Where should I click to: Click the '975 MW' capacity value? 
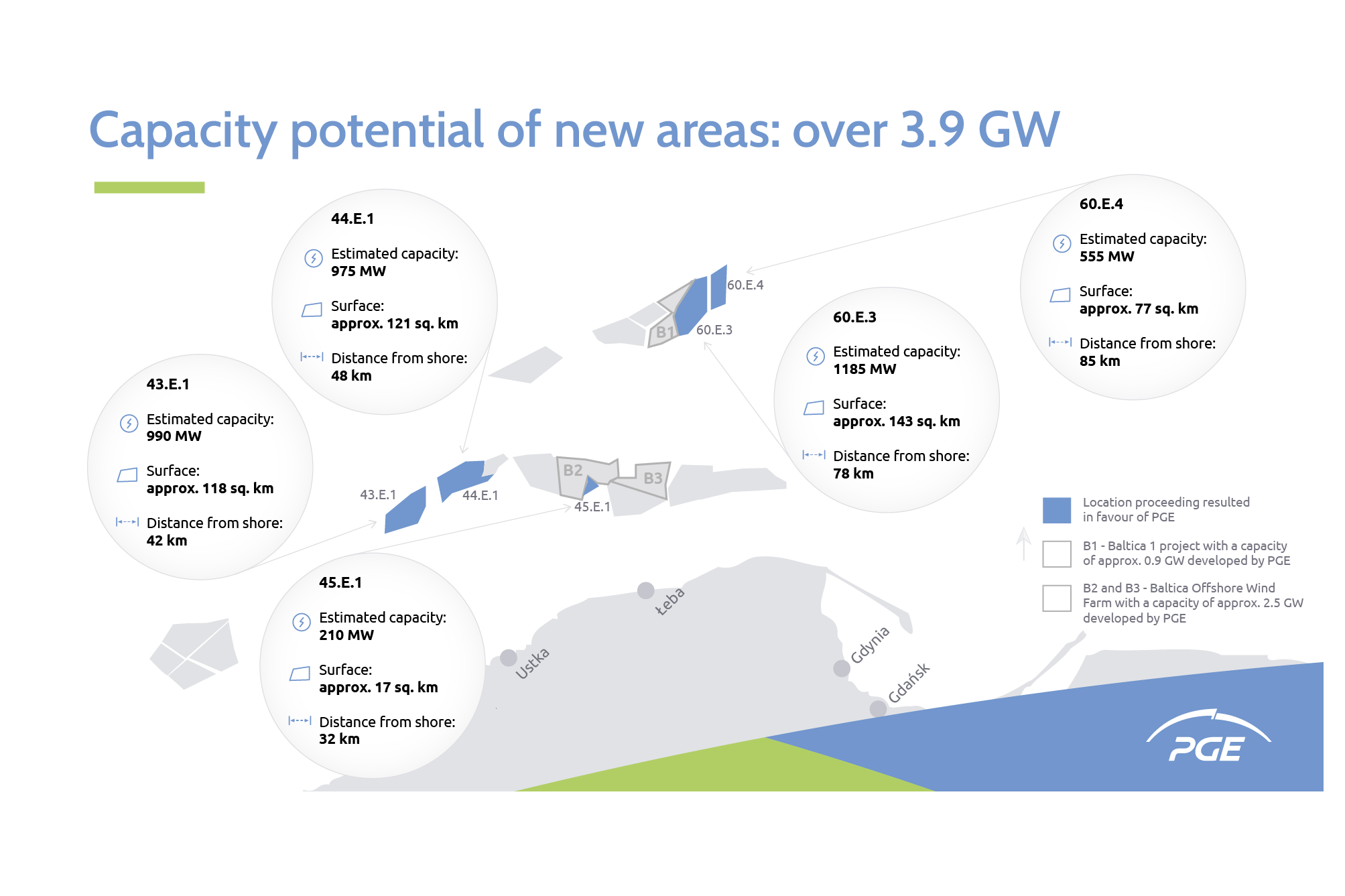click(359, 271)
